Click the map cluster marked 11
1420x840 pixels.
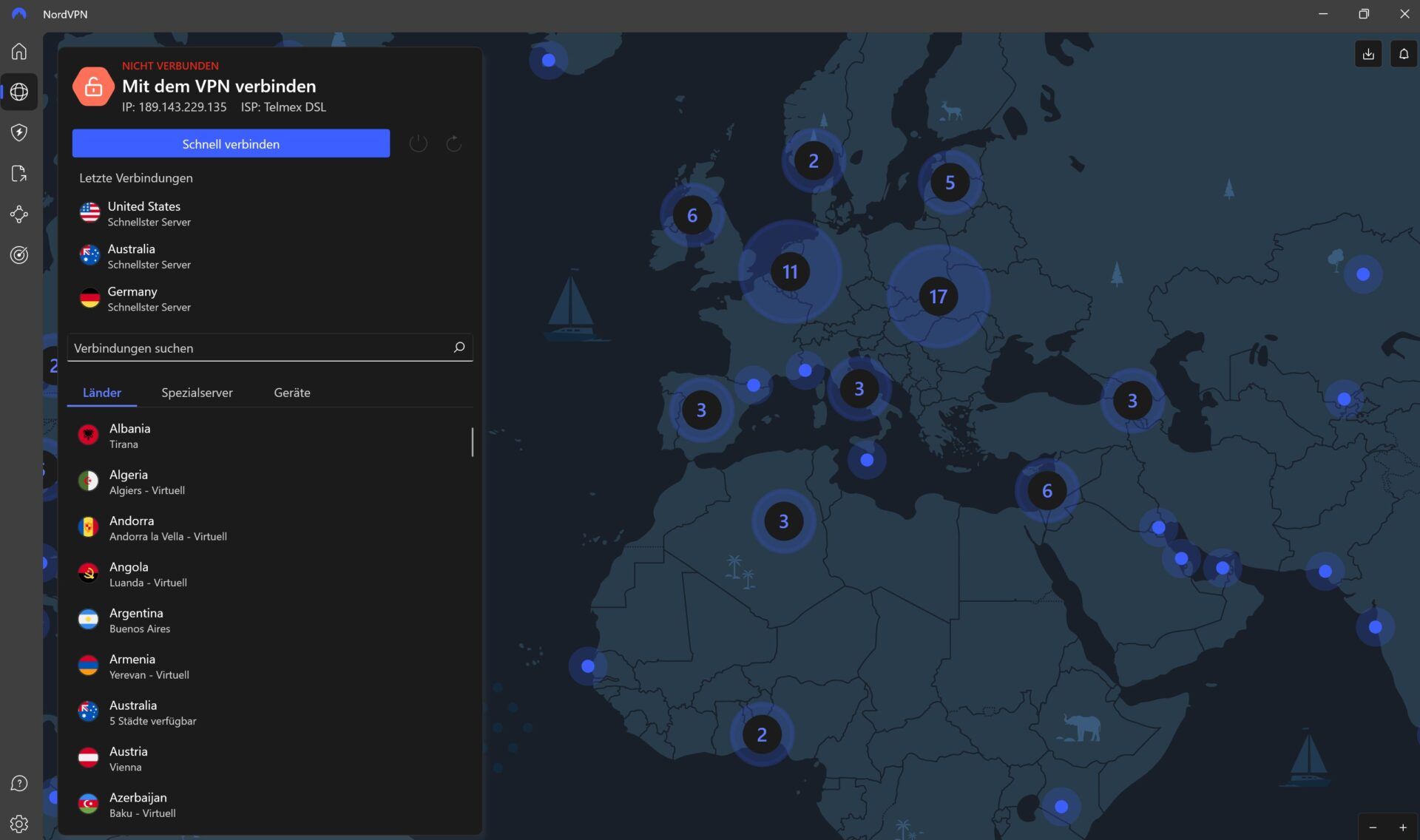point(790,272)
